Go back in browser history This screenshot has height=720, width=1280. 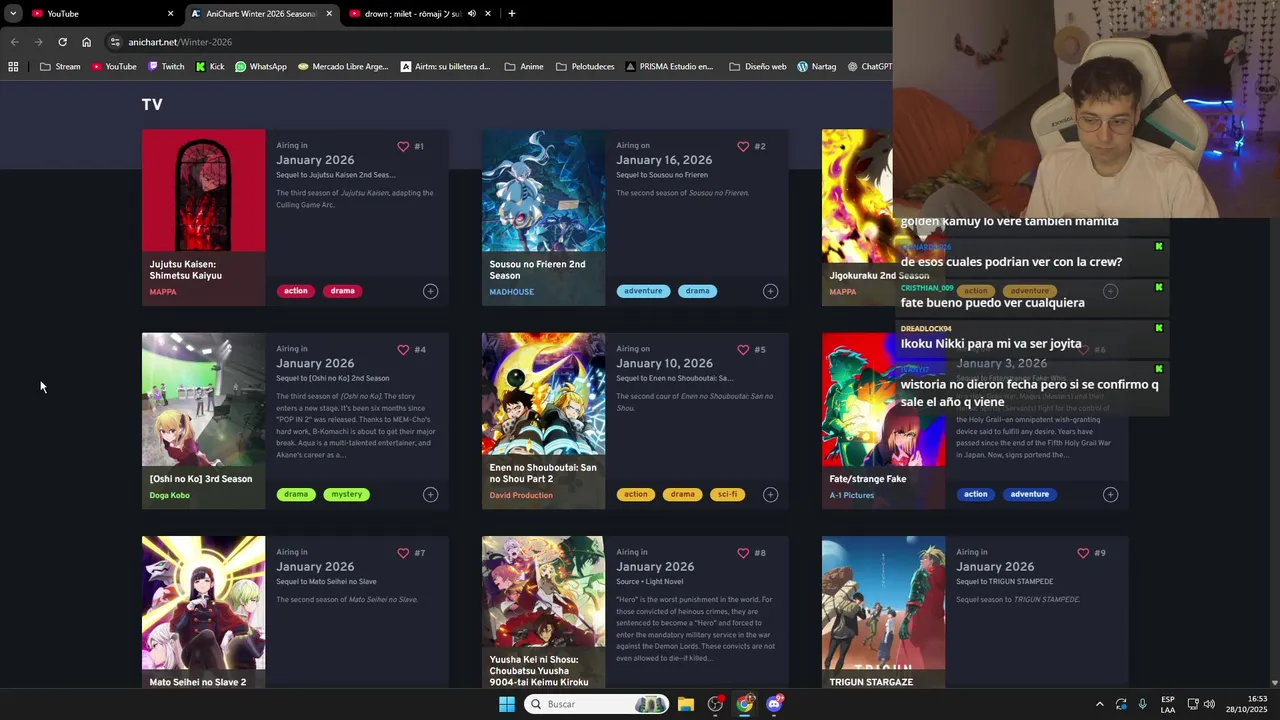[x=14, y=42]
